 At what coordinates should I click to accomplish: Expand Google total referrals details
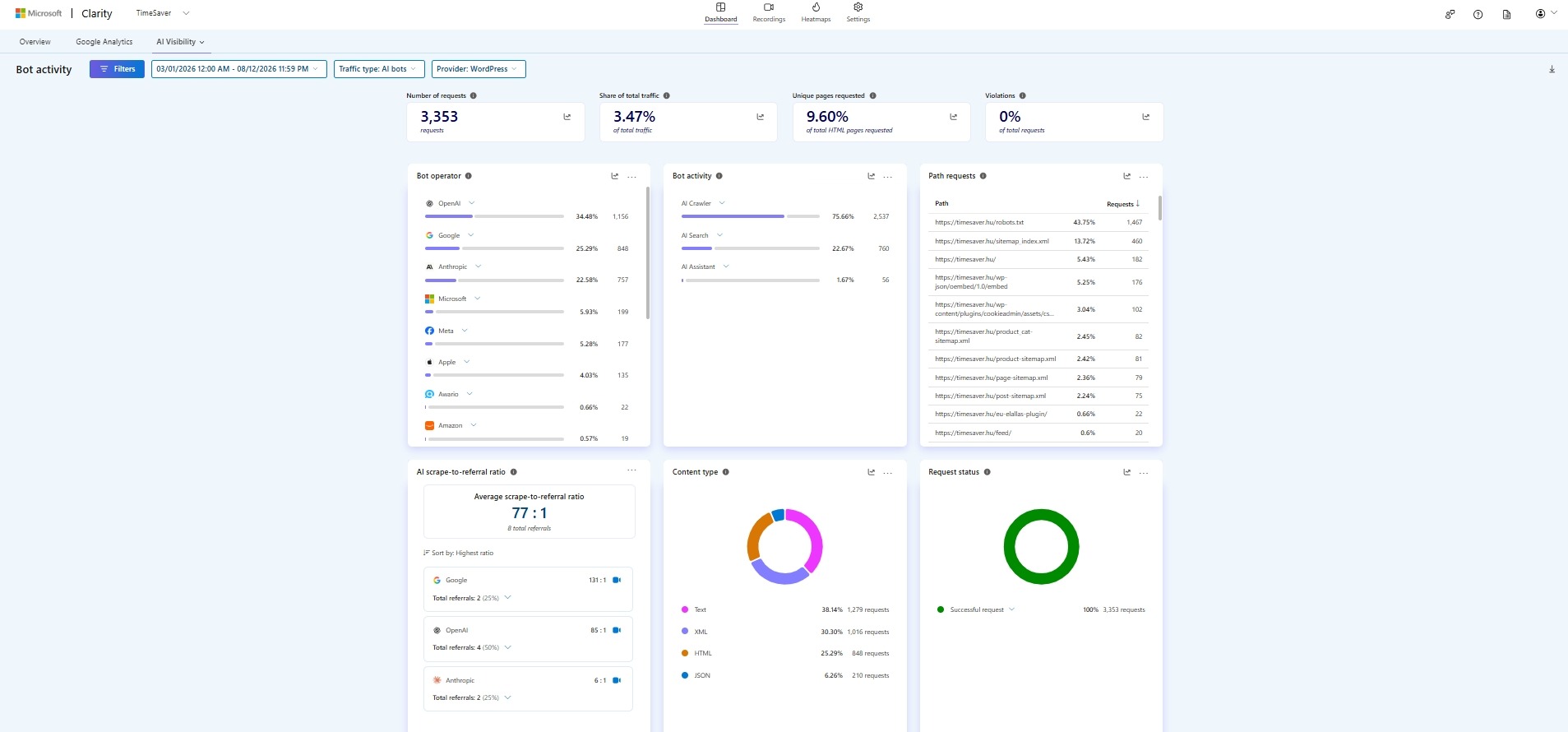tap(507, 598)
